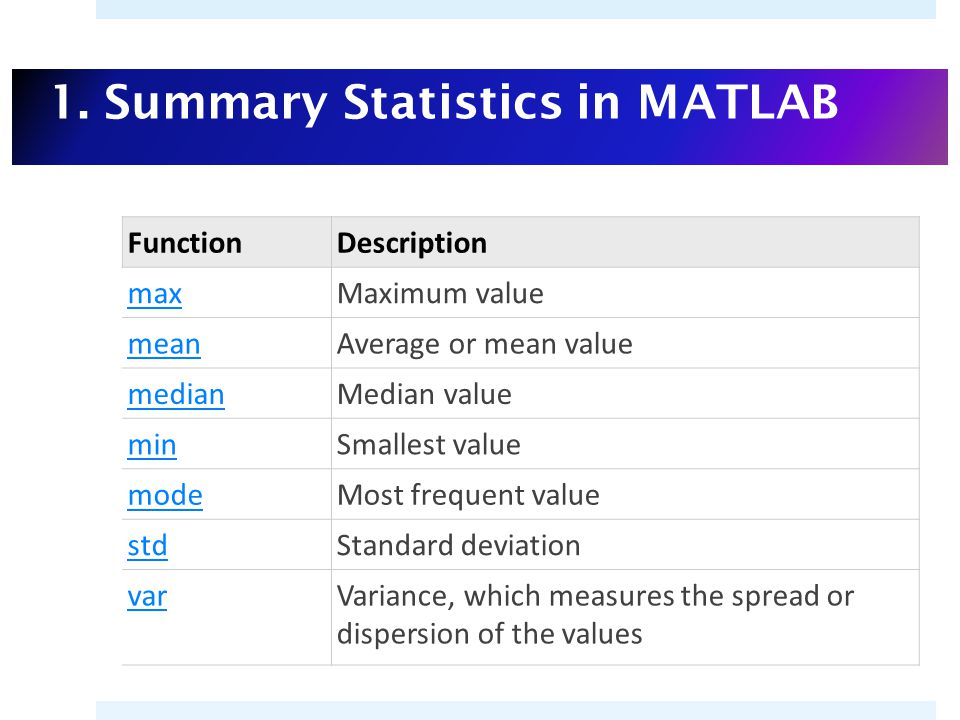The height and width of the screenshot is (720, 960).
Task: Click the light blue bar at top
Action: point(516,9)
